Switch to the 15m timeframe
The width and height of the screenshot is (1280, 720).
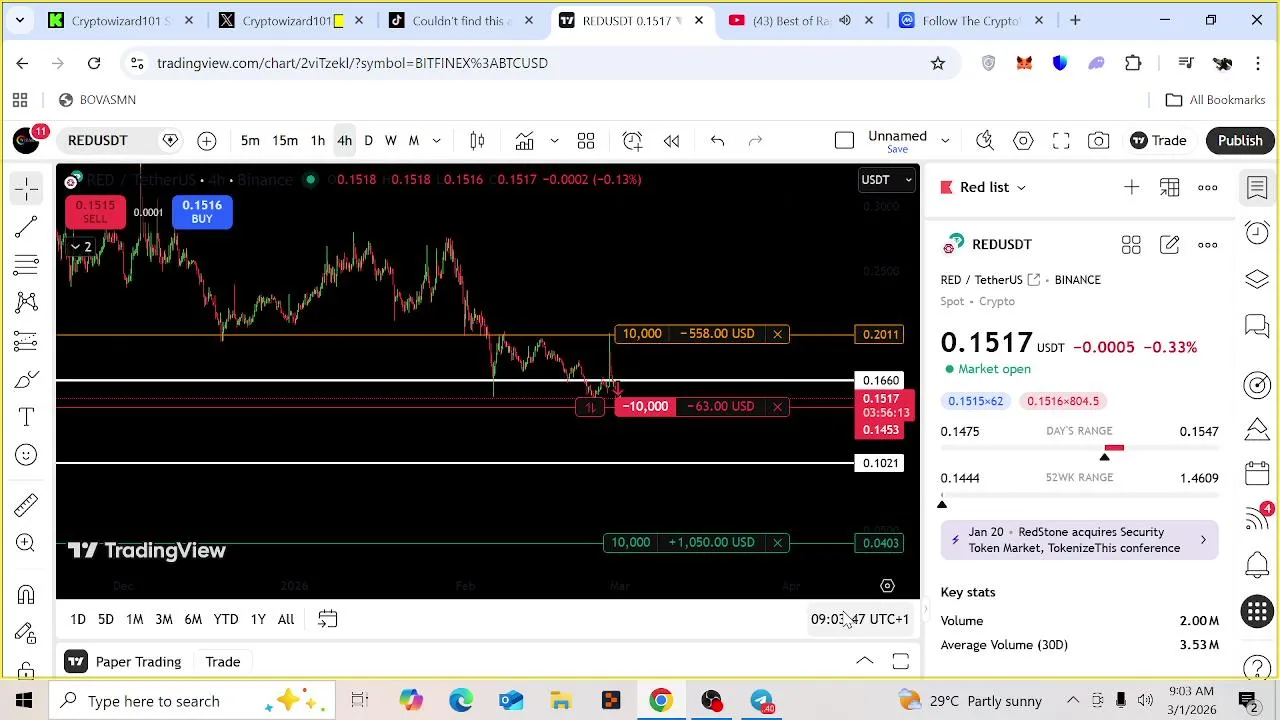pyautogui.click(x=285, y=141)
